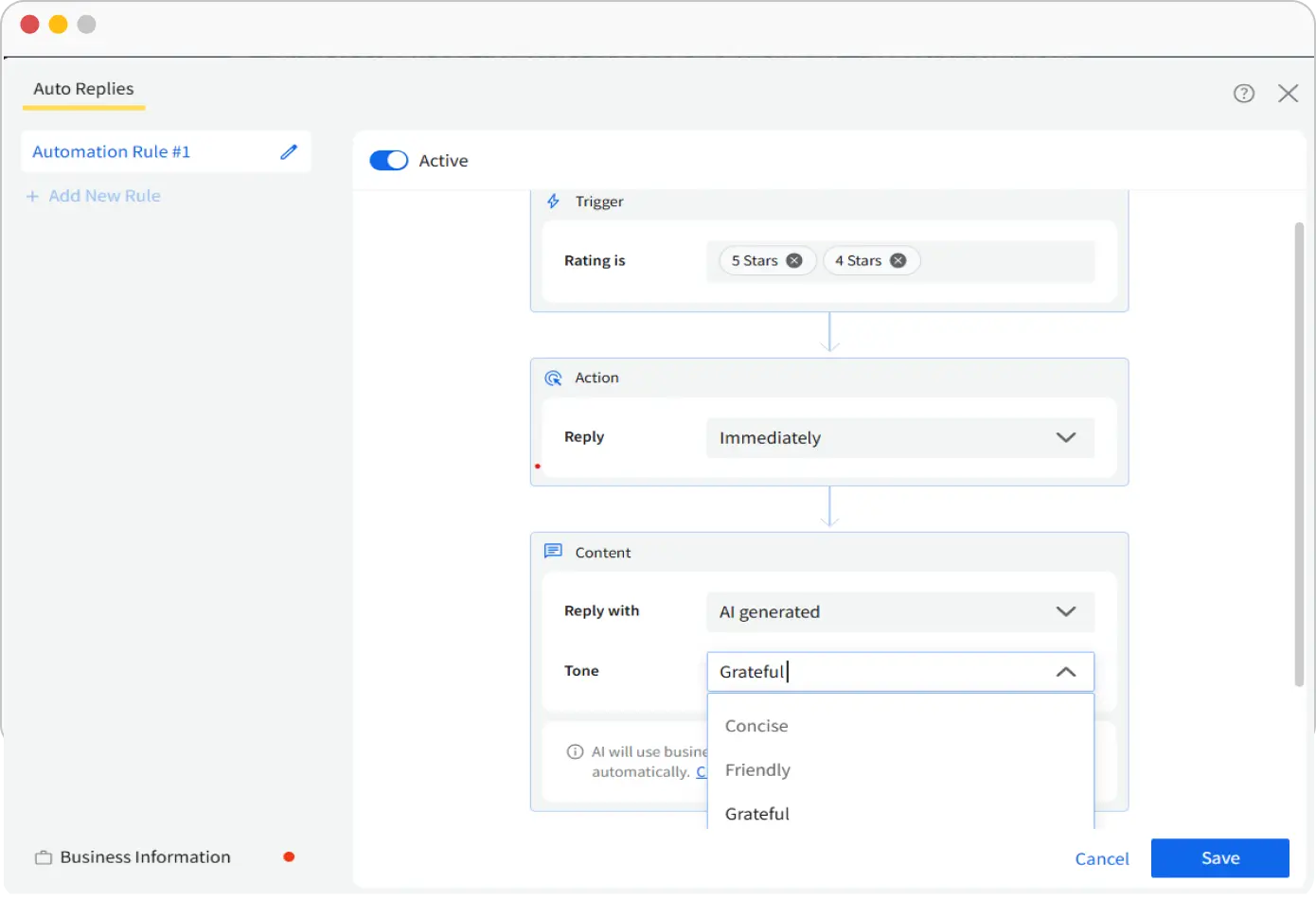Save the automation rule
This screenshot has width=1316, height=899.
(x=1219, y=857)
